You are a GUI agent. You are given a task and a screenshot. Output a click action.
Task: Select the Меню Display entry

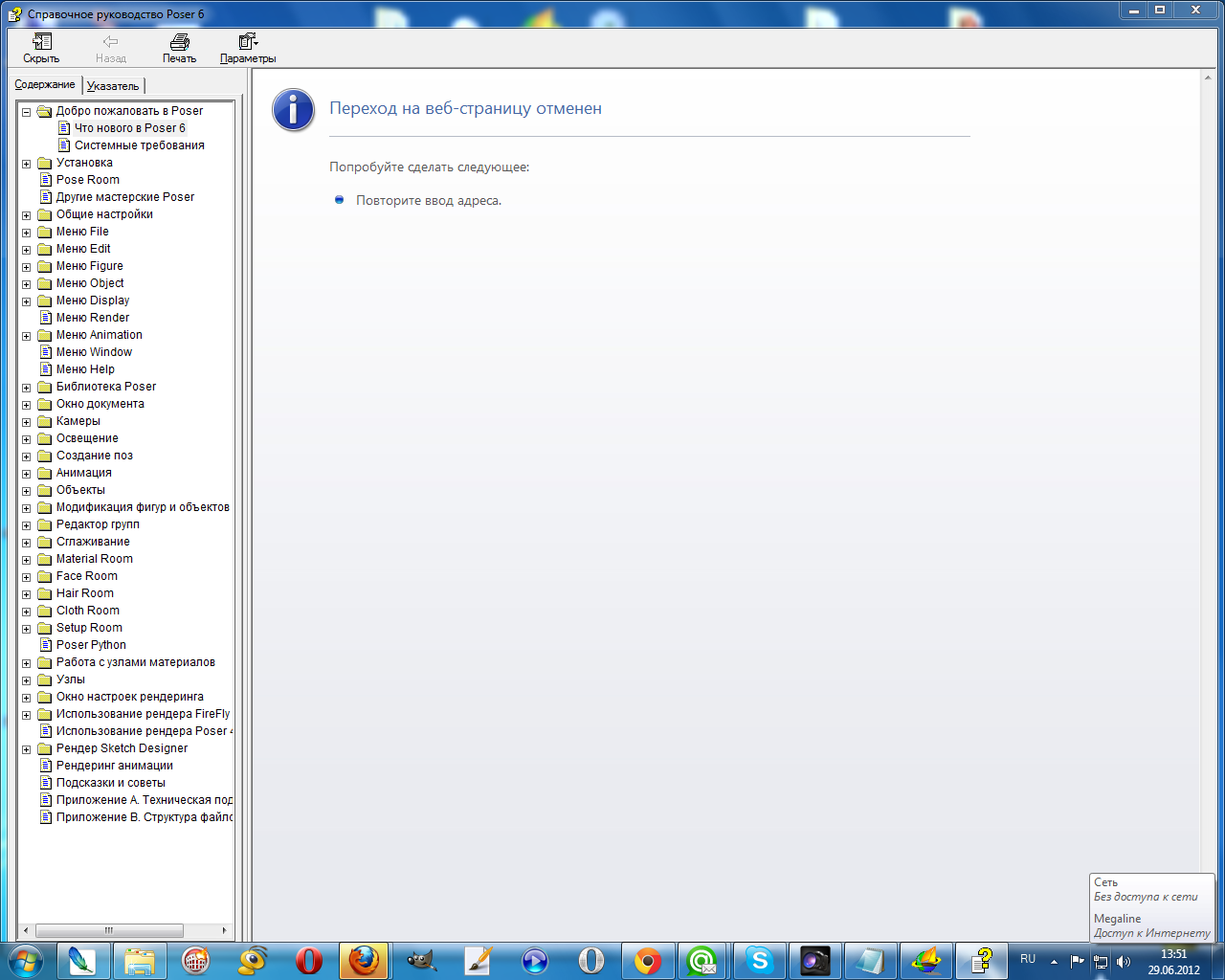(x=93, y=301)
